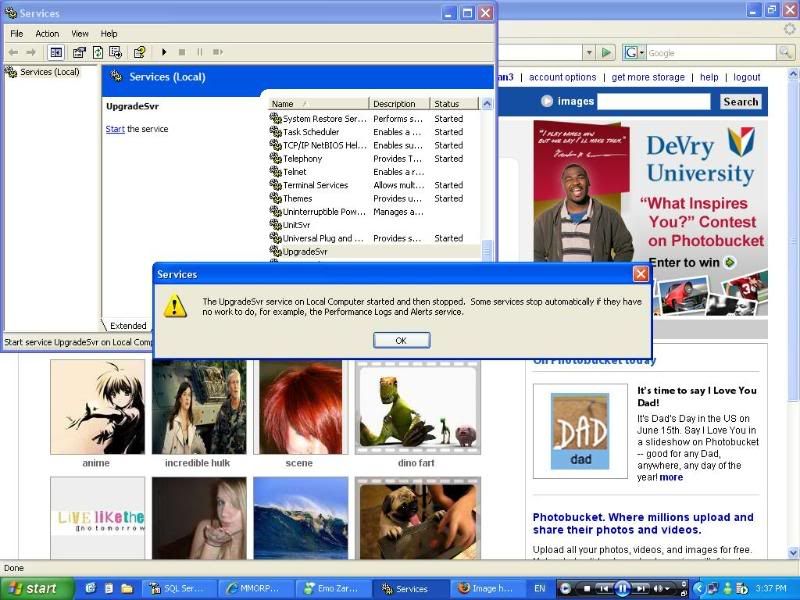Open the Action menu
800x600 pixels.
[47, 33]
